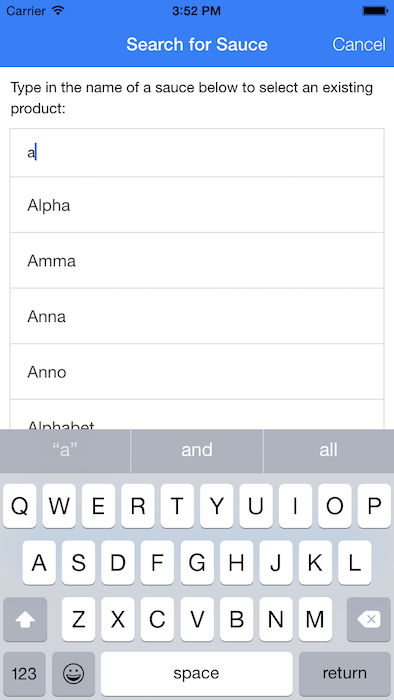Tap the Q key
The height and width of the screenshot is (700, 394).
[x=20, y=506]
